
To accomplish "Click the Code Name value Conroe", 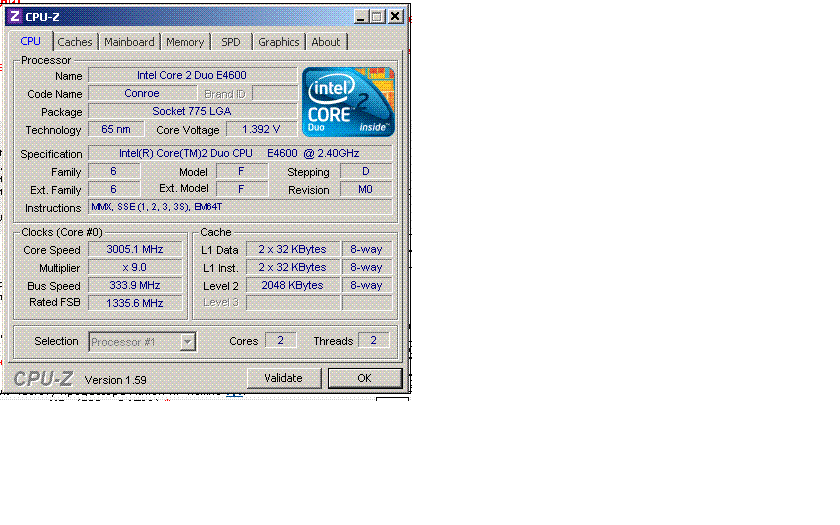I will point(142,93).
